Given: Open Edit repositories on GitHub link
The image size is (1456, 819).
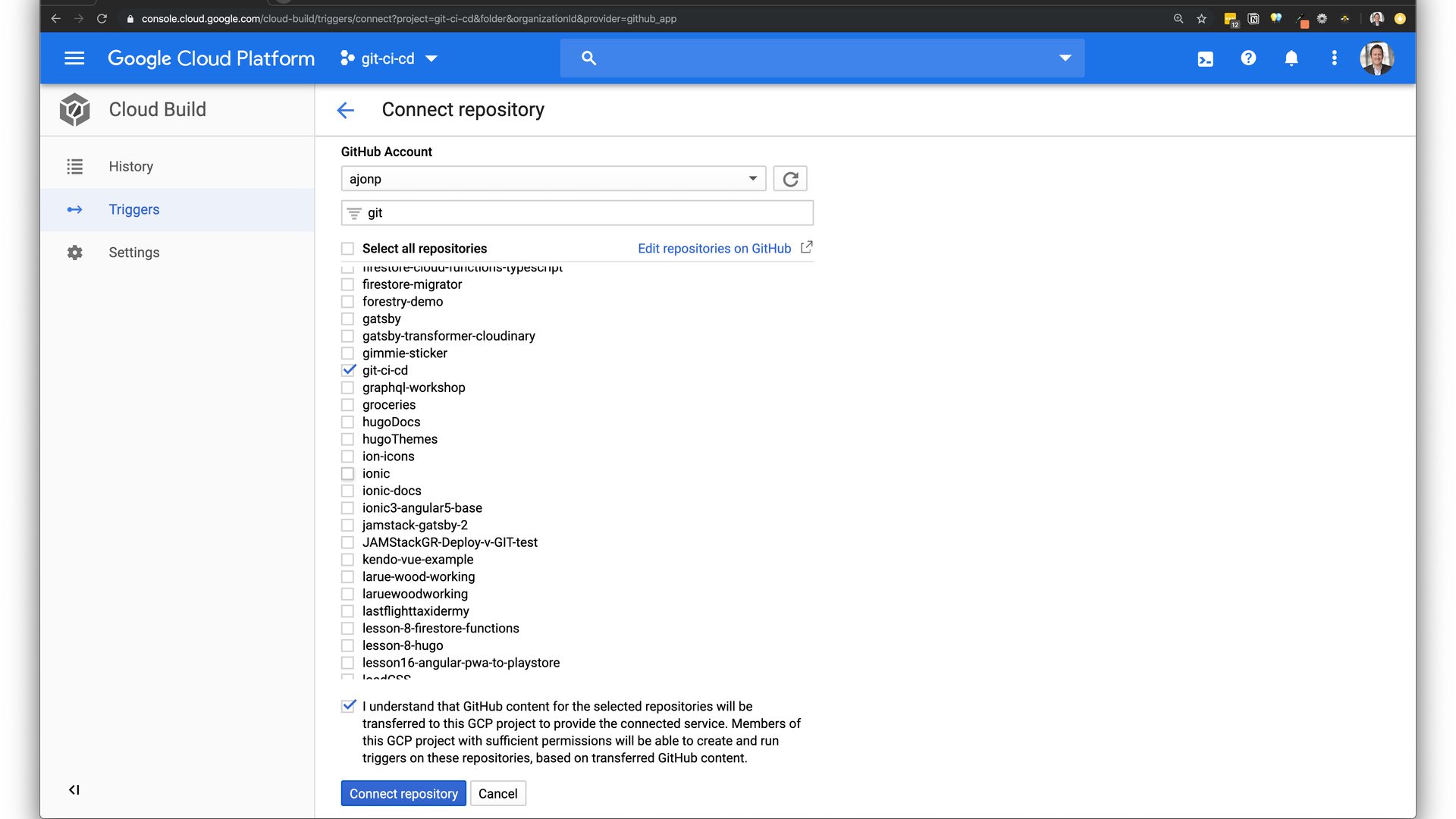Looking at the screenshot, I should (x=714, y=249).
